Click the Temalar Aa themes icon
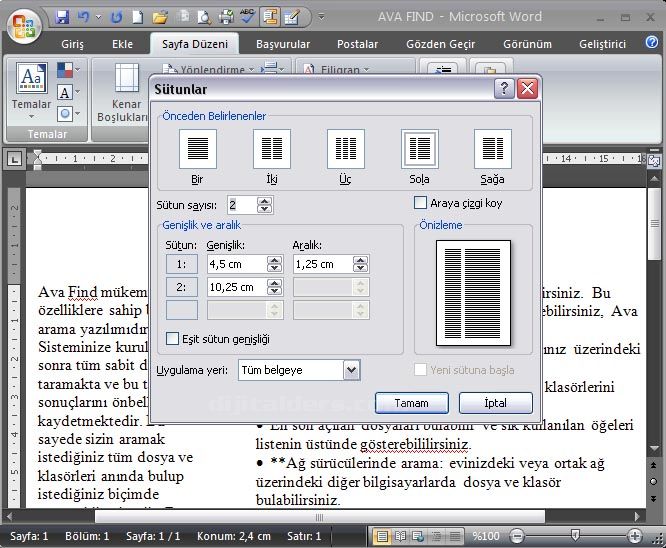Screen dimensions: 666x548 (31, 77)
